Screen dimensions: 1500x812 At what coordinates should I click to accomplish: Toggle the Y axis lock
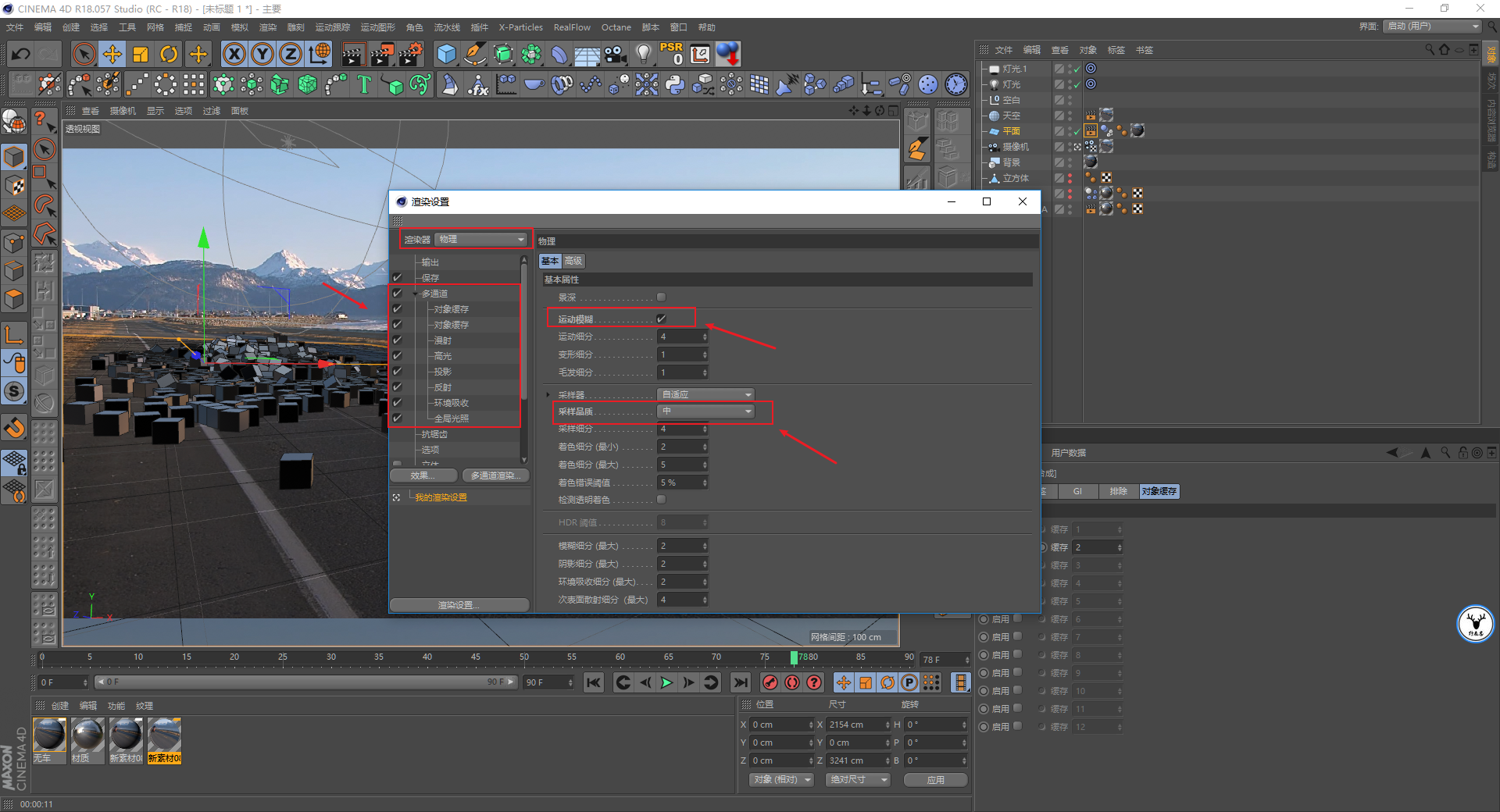(x=262, y=54)
